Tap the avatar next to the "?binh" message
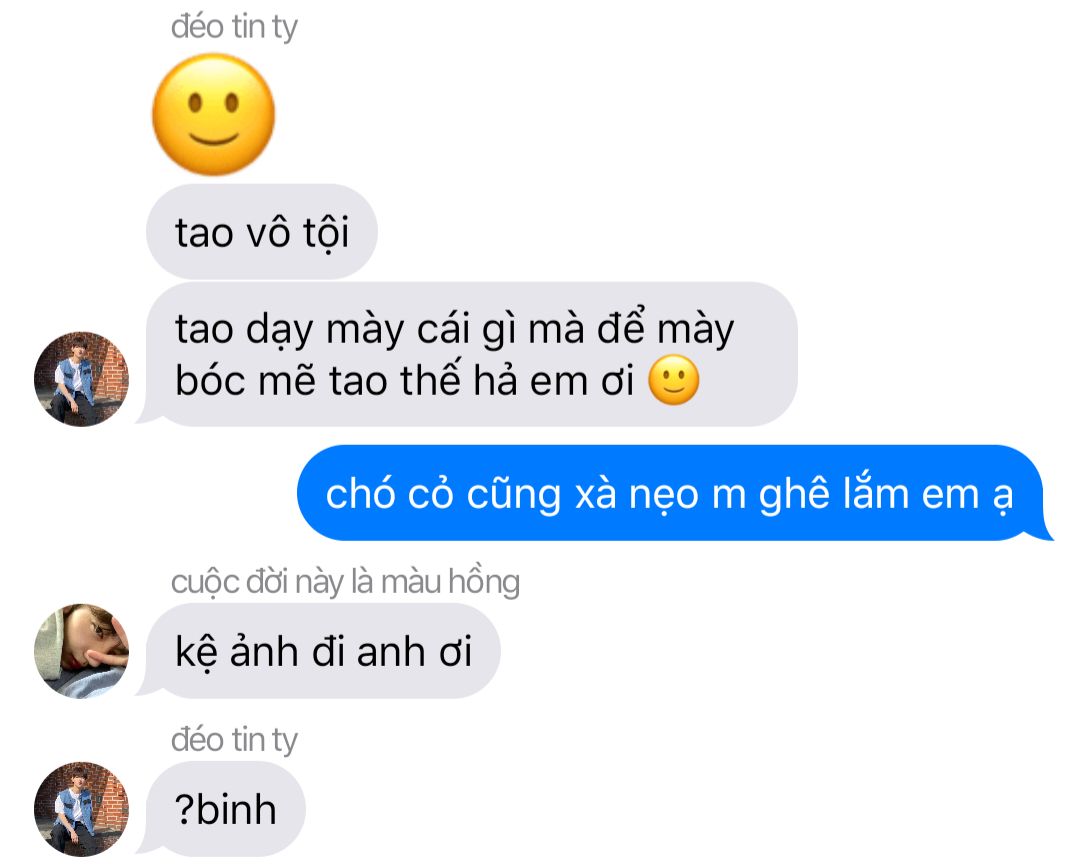Image resolution: width=1080 pixels, height=864 pixels. (81, 809)
